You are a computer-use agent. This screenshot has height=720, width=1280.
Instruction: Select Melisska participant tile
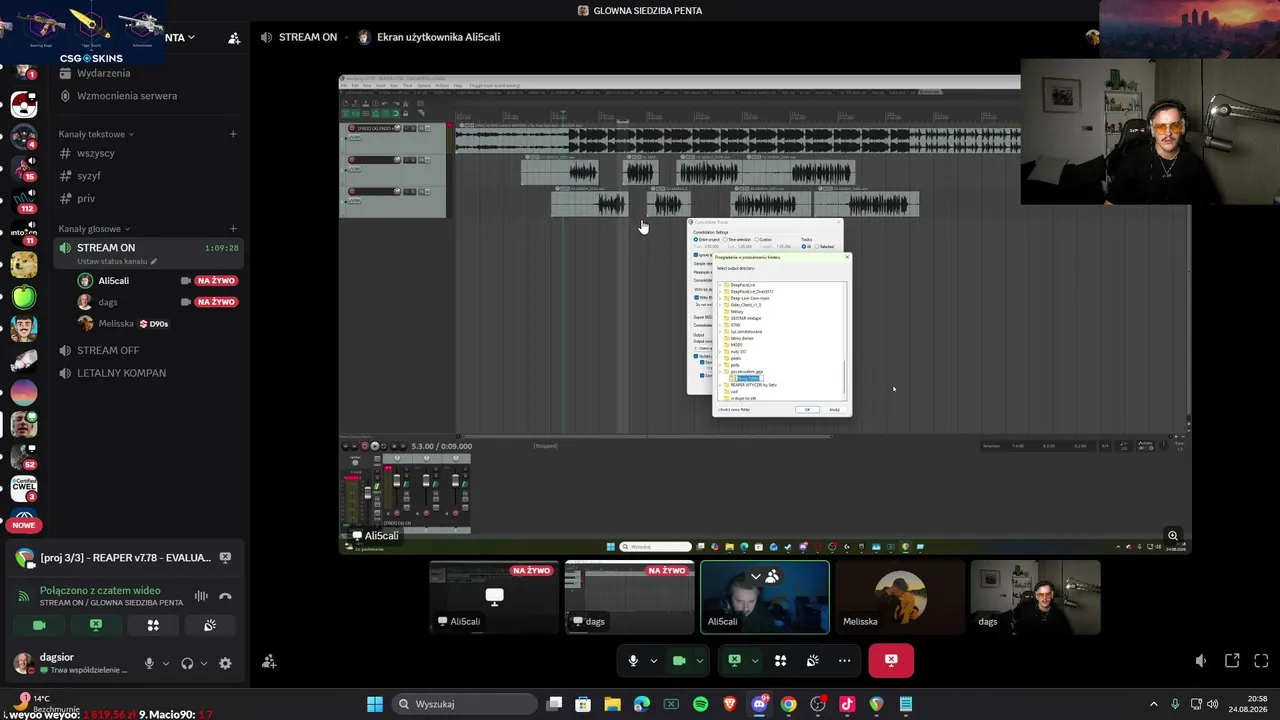(900, 598)
